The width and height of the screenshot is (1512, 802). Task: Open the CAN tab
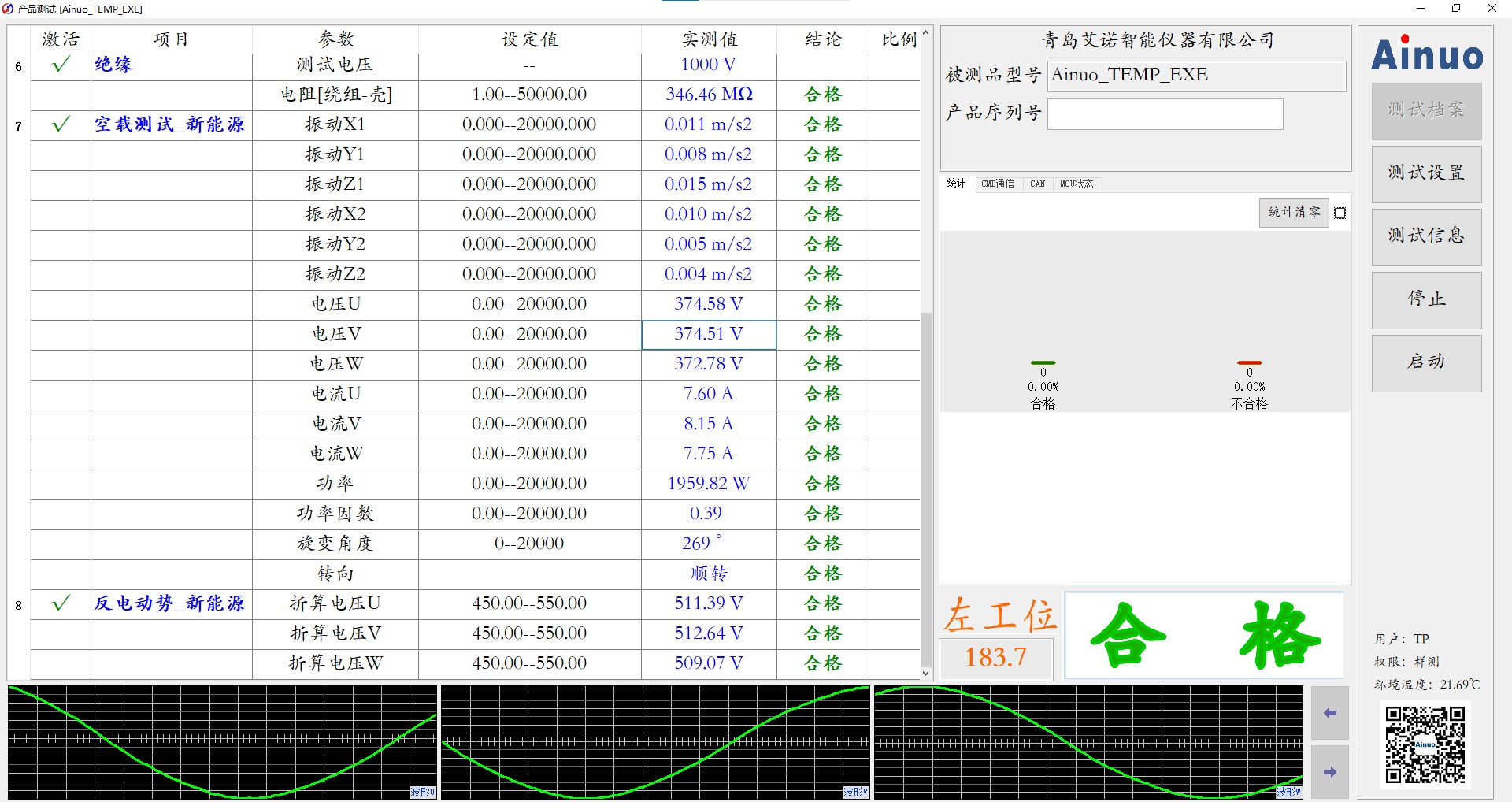tap(1037, 184)
